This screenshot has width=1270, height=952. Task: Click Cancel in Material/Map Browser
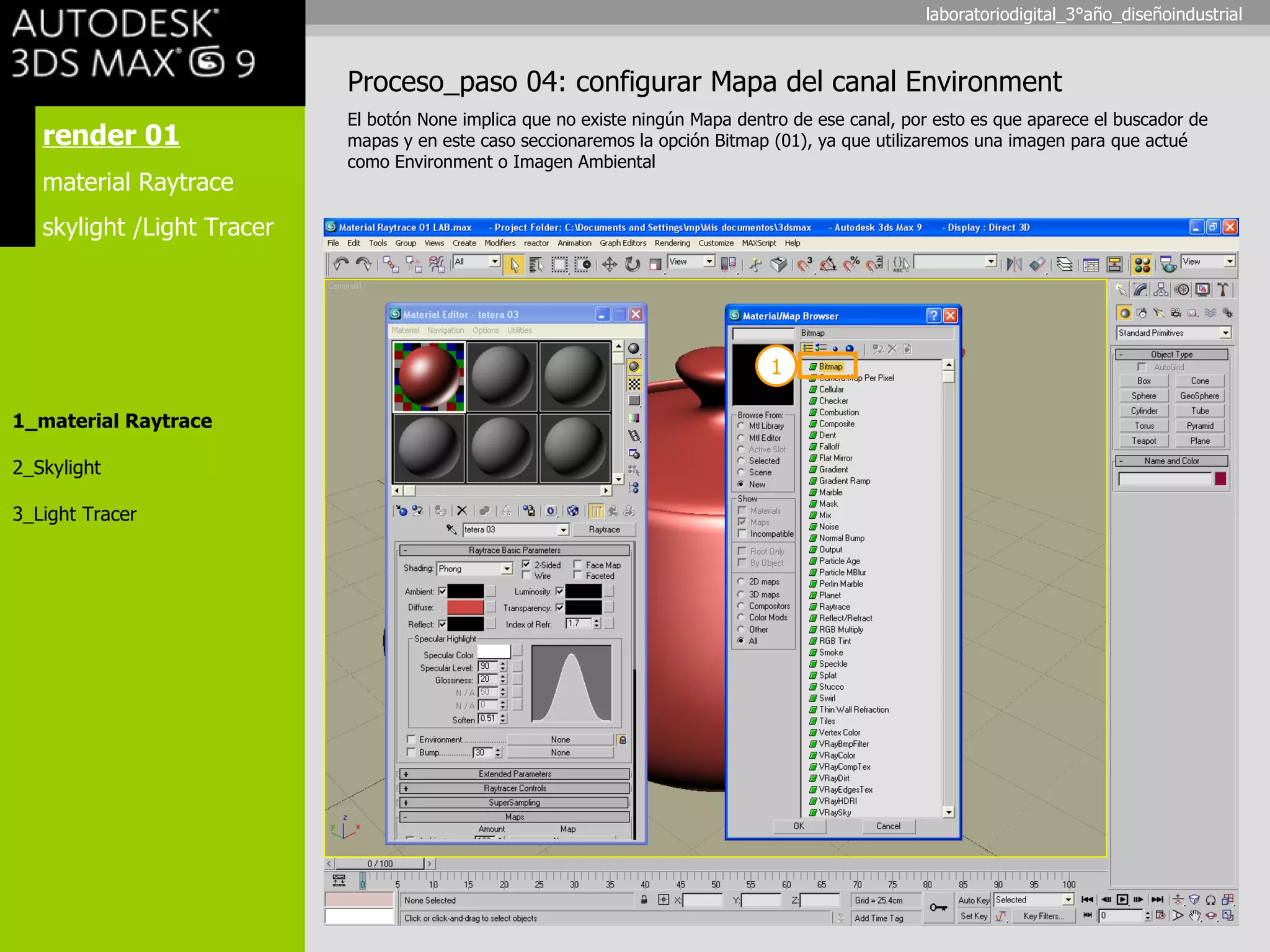888,826
